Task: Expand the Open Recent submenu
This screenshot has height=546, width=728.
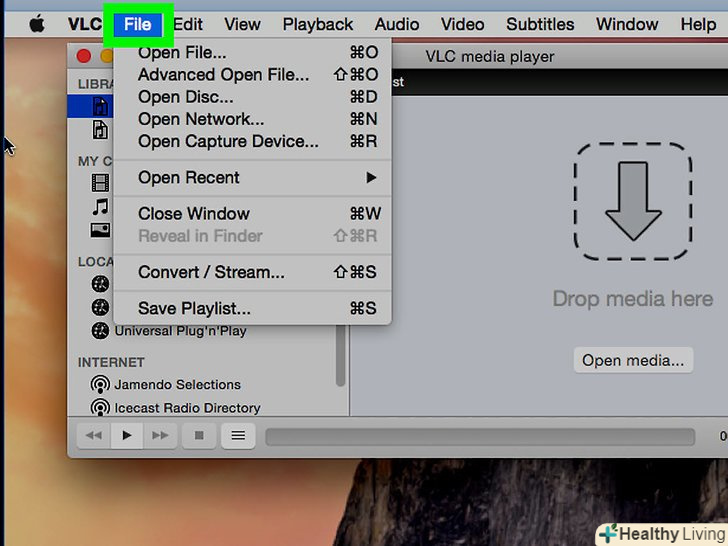Action: [252, 178]
